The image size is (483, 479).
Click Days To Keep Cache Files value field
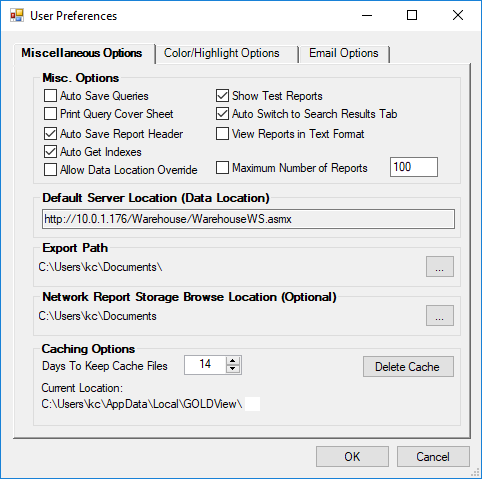pyautogui.click(x=205, y=364)
